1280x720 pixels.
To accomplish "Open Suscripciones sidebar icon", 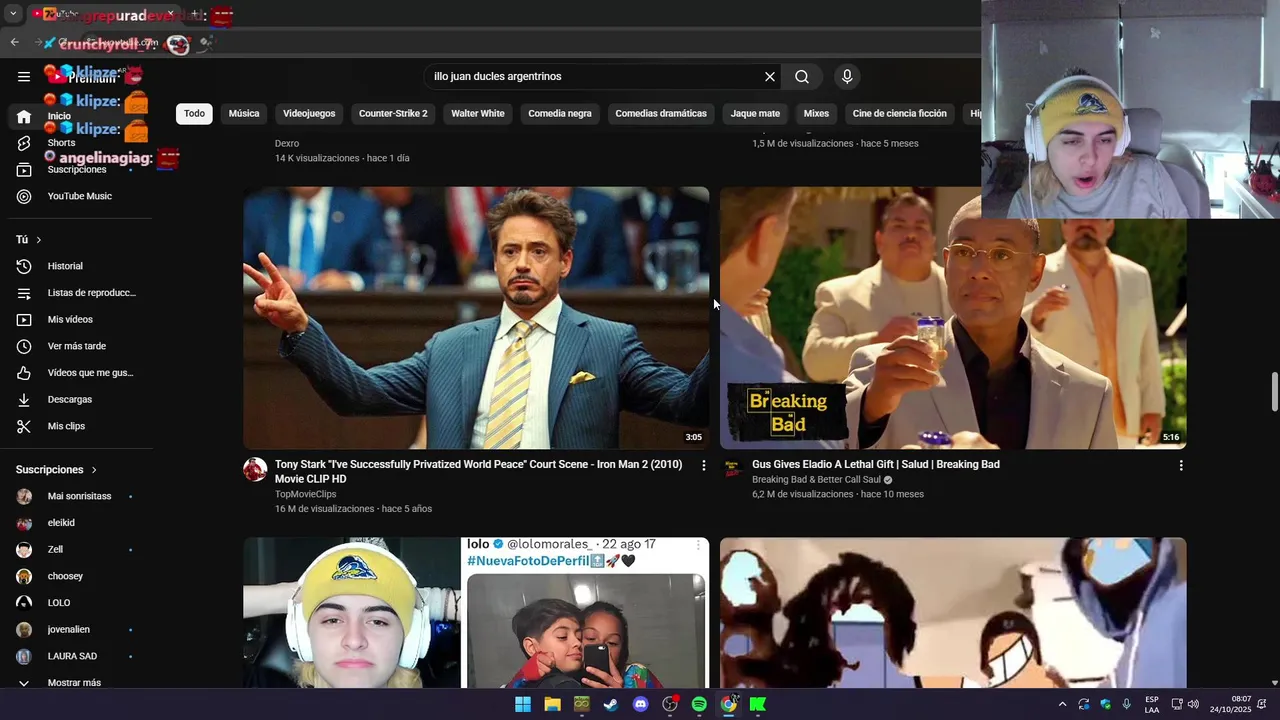I will [24, 170].
